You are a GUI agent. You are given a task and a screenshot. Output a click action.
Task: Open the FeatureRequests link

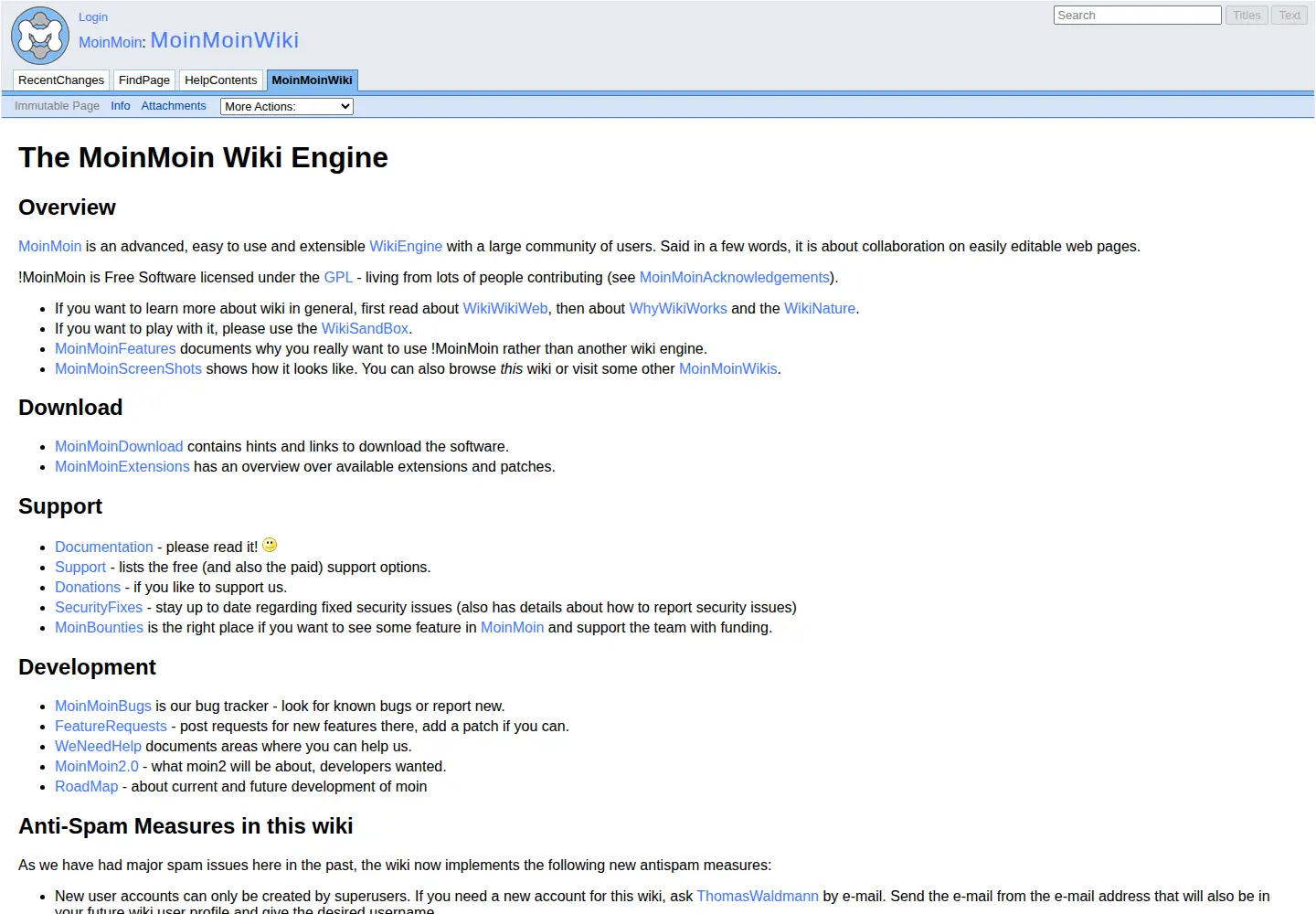click(111, 726)
